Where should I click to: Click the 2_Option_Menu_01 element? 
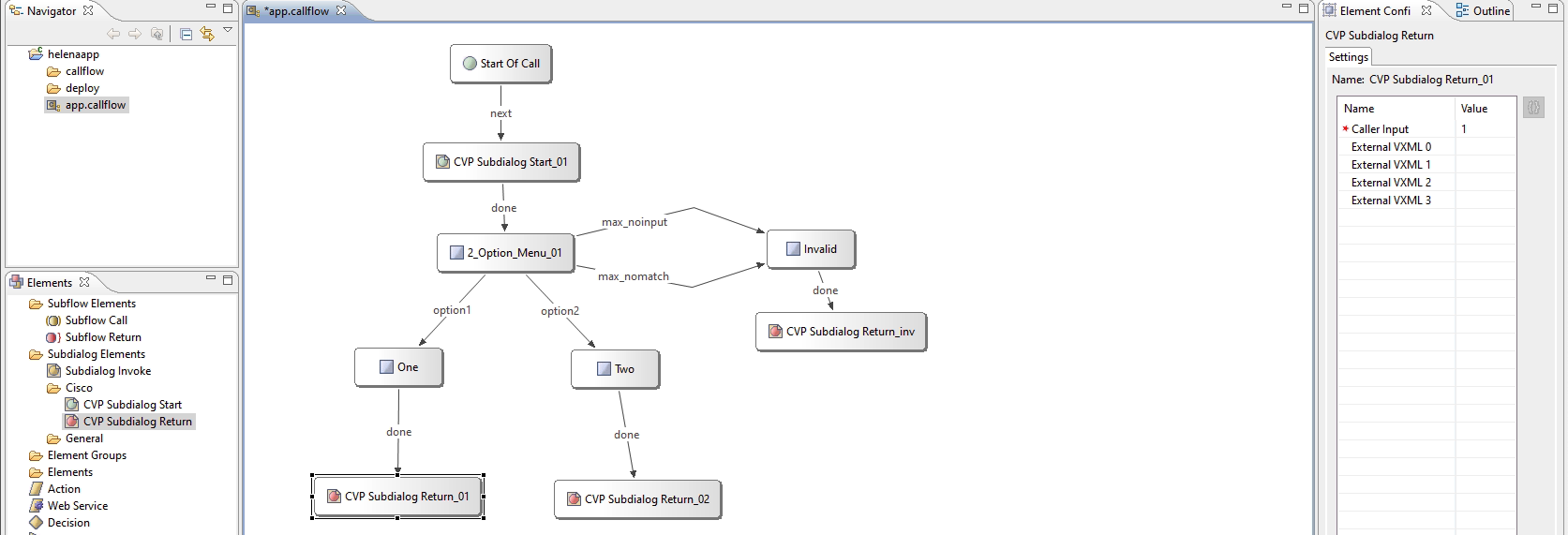pos(506,253)
